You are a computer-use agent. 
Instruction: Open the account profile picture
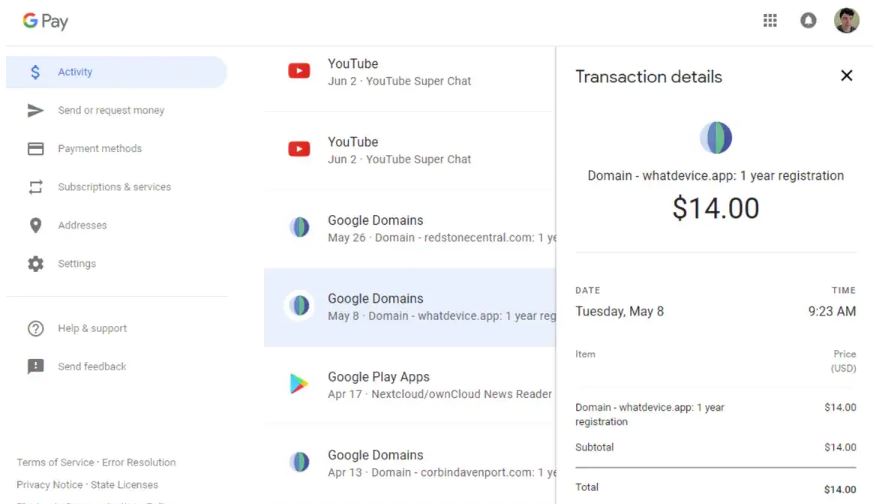click(846, 21)
